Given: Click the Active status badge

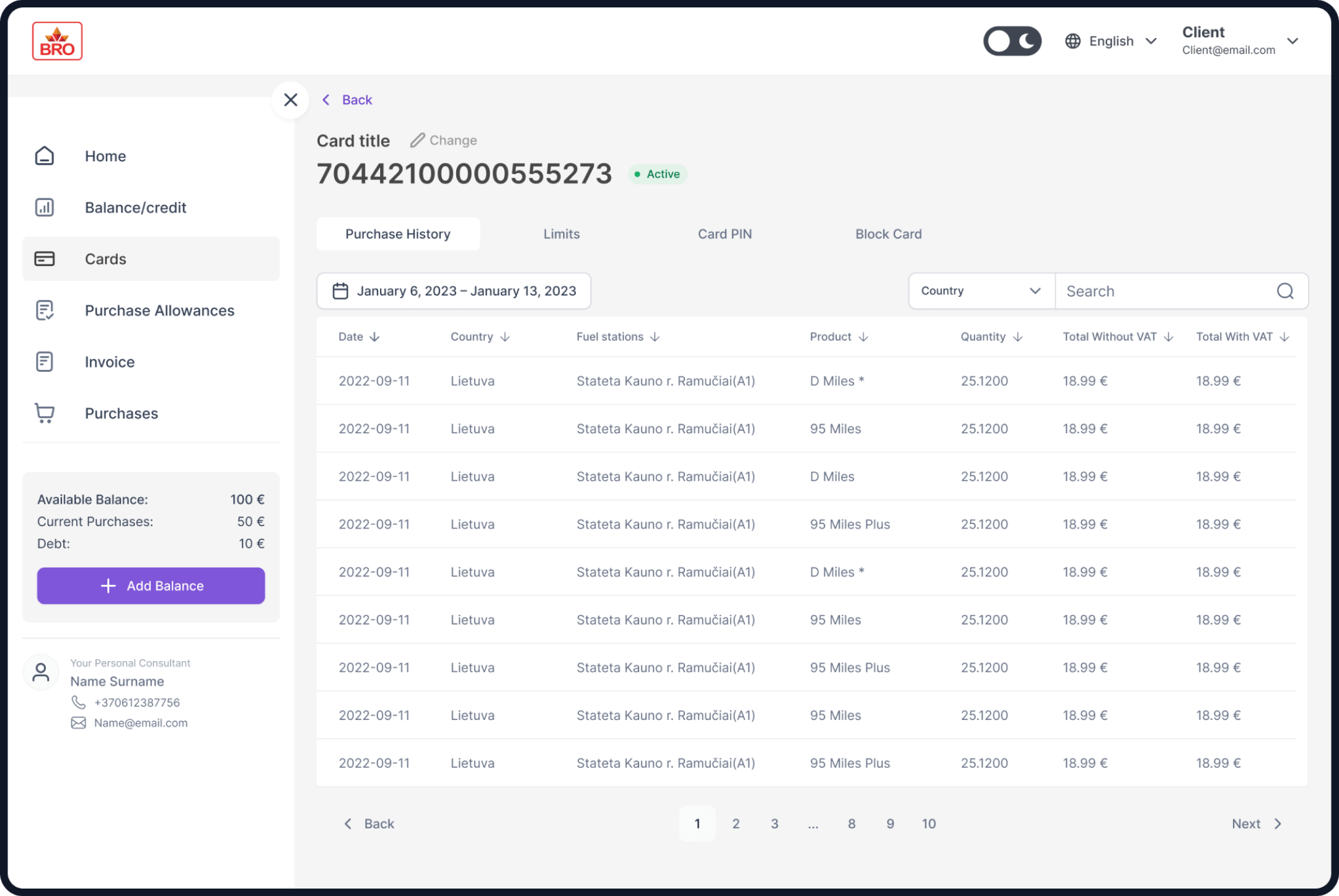Looking at the screenshot, I should [x=658, y=174].
